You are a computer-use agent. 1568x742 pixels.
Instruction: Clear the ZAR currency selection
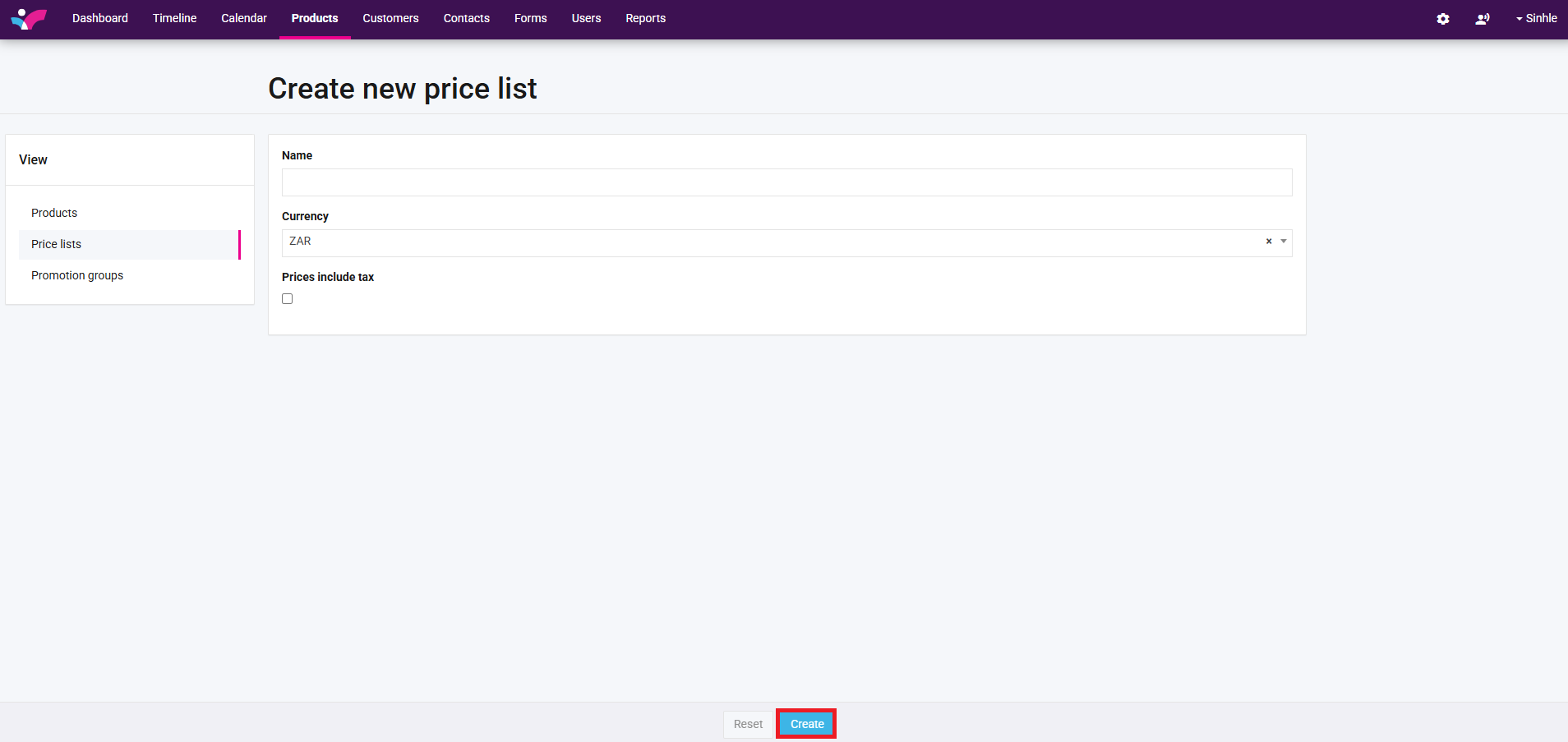pos(1269,242)
